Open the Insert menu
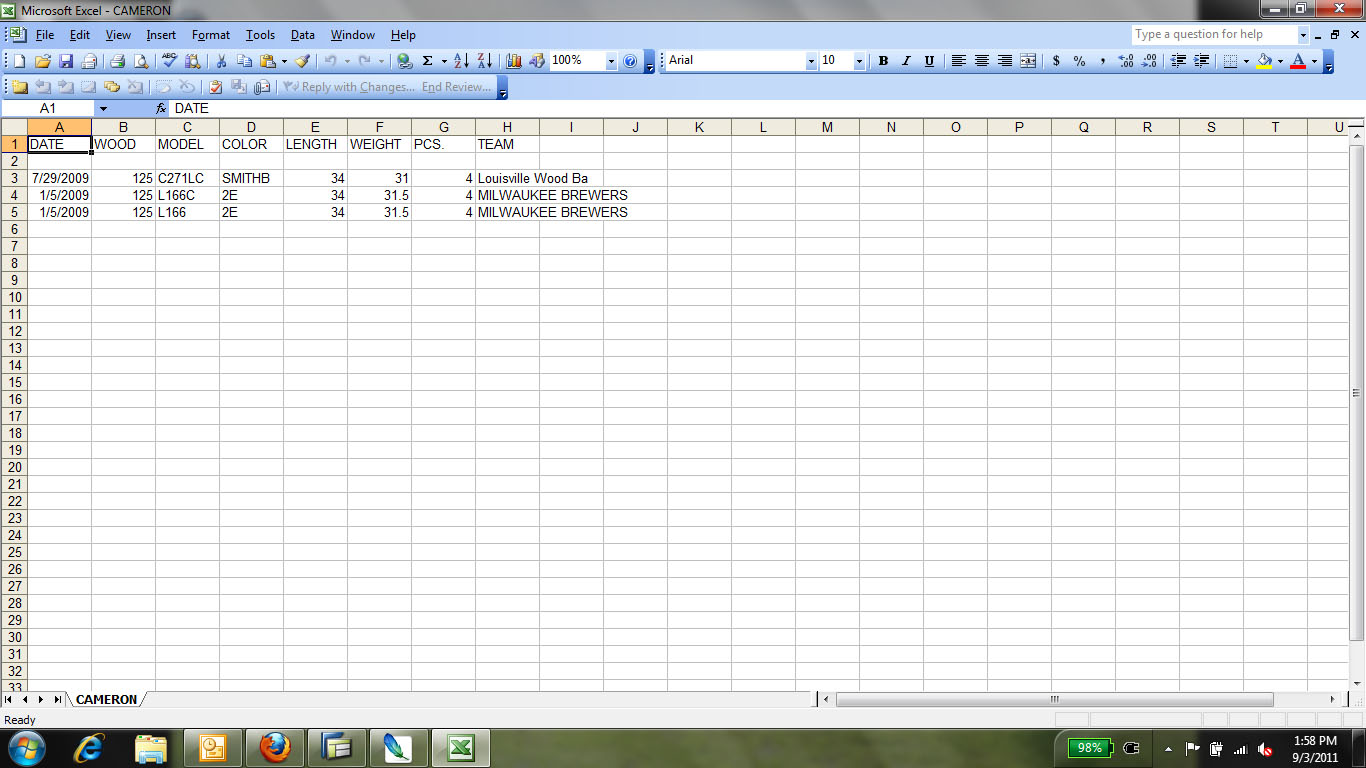 click(x=161, y=35)
